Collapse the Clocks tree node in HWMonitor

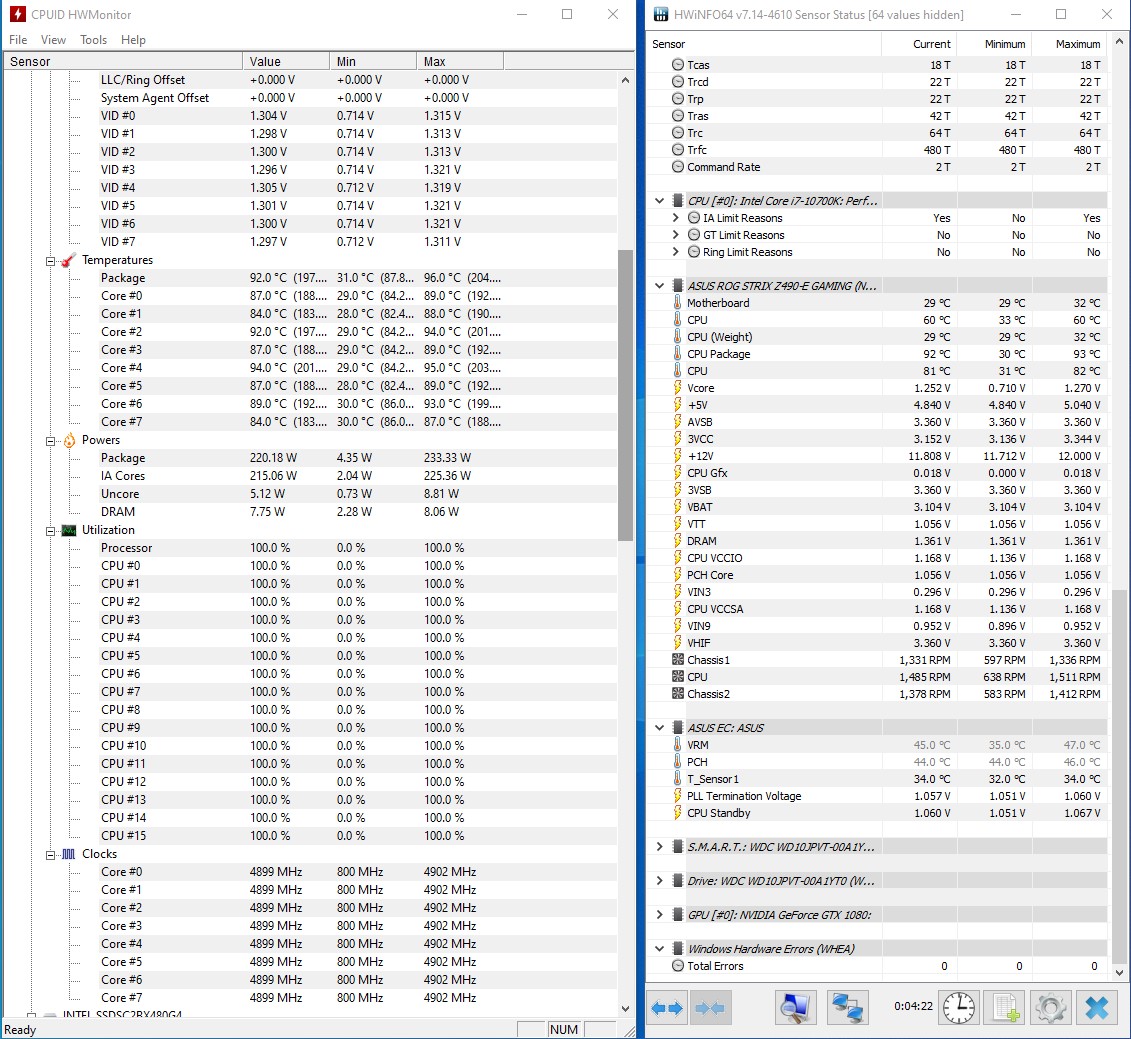click(50, 855)
